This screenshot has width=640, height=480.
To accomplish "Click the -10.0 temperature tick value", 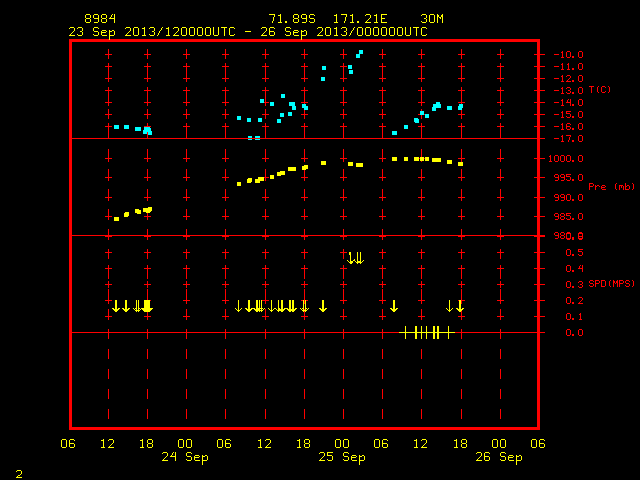I will [569, 55].
